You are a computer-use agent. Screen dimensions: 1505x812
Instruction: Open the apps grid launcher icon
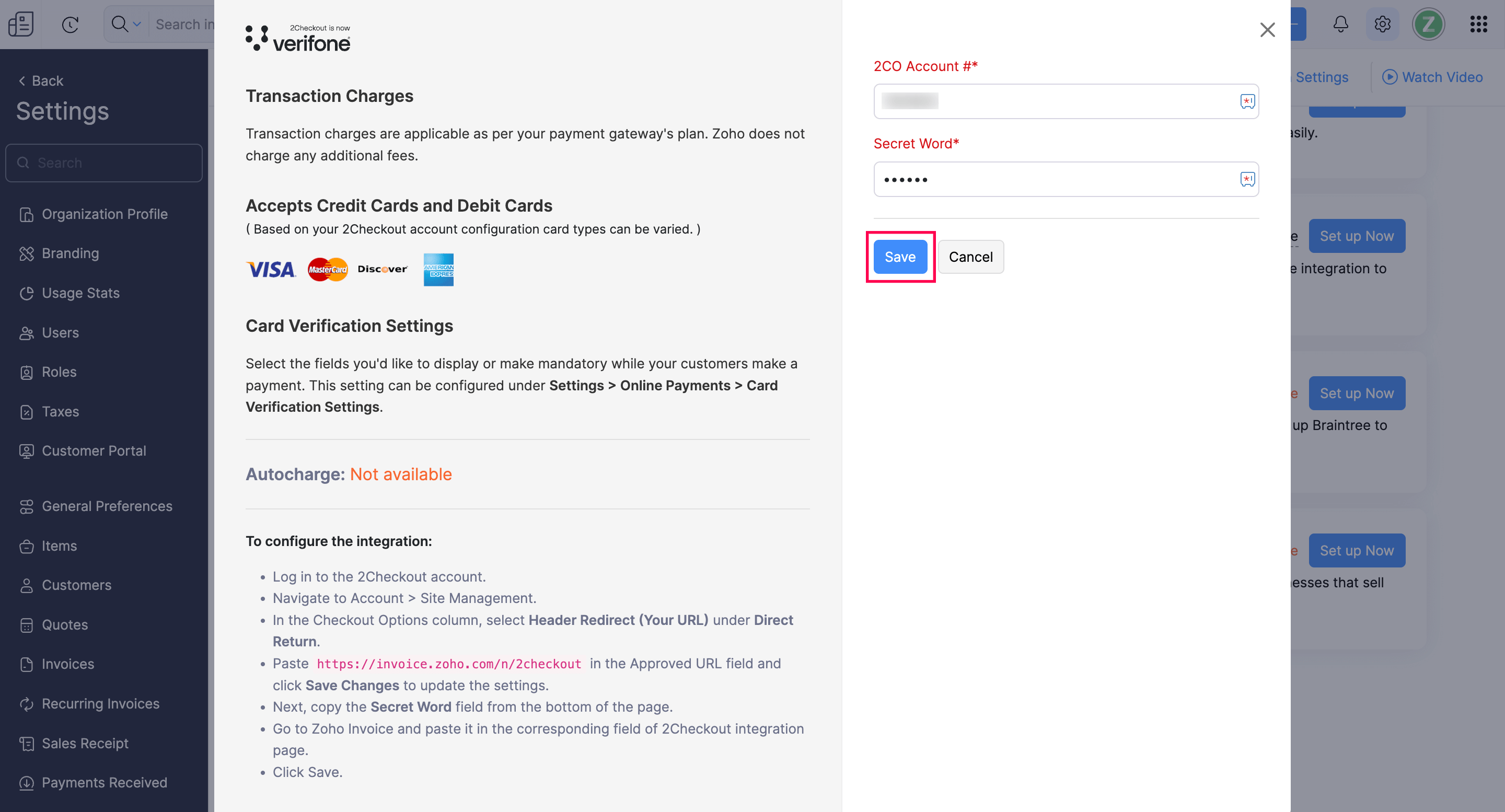1478,24
